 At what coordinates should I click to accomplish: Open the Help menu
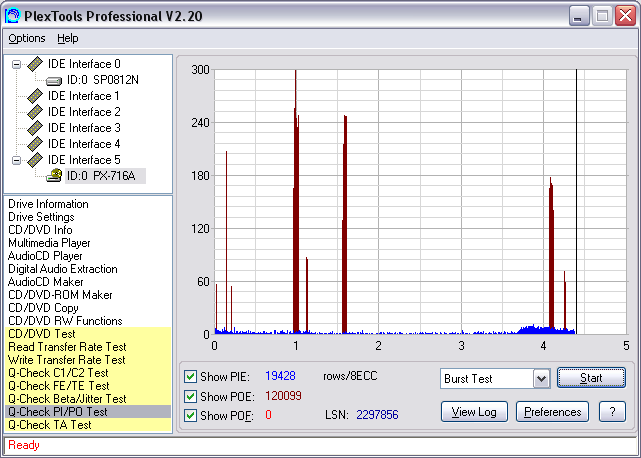(67, 38)
